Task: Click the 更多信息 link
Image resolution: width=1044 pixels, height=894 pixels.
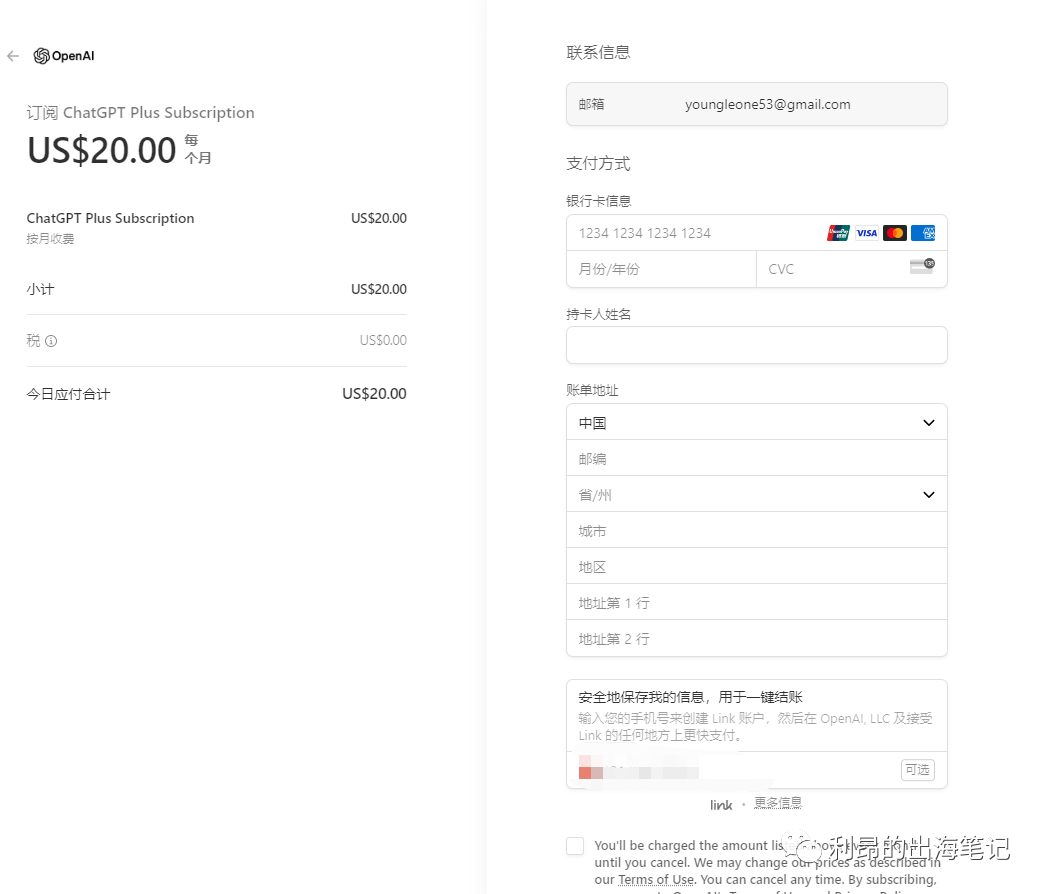Action: (x=777, y=803)
